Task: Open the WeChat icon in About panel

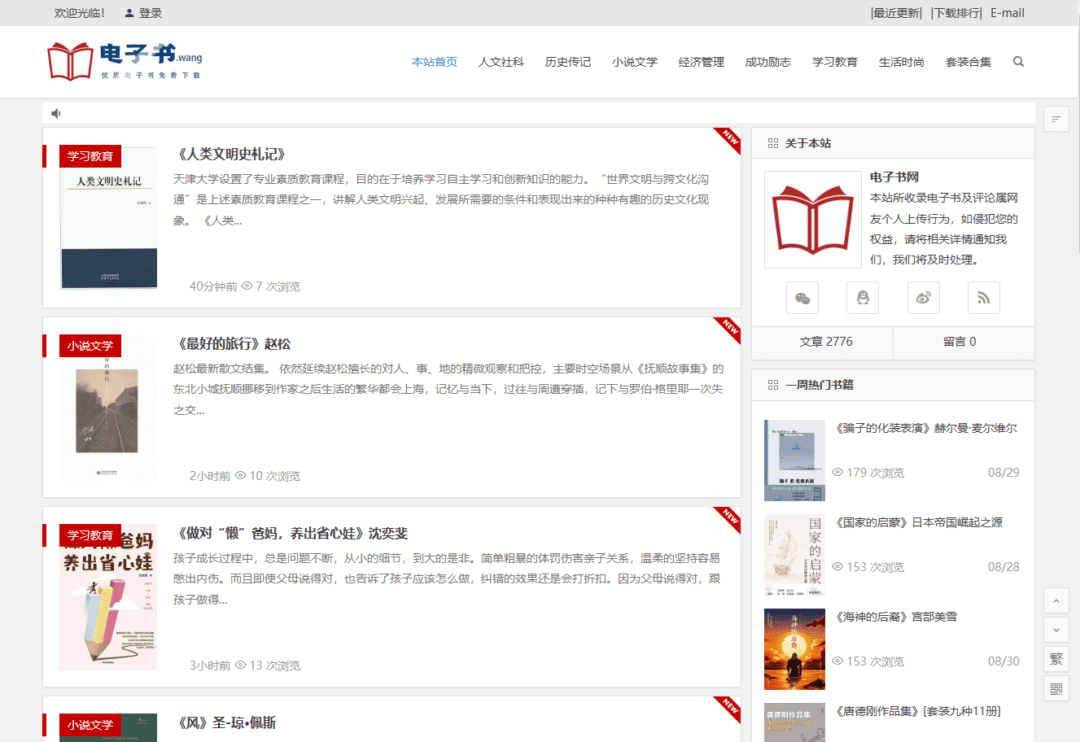Action: click(x=802, y=298)
